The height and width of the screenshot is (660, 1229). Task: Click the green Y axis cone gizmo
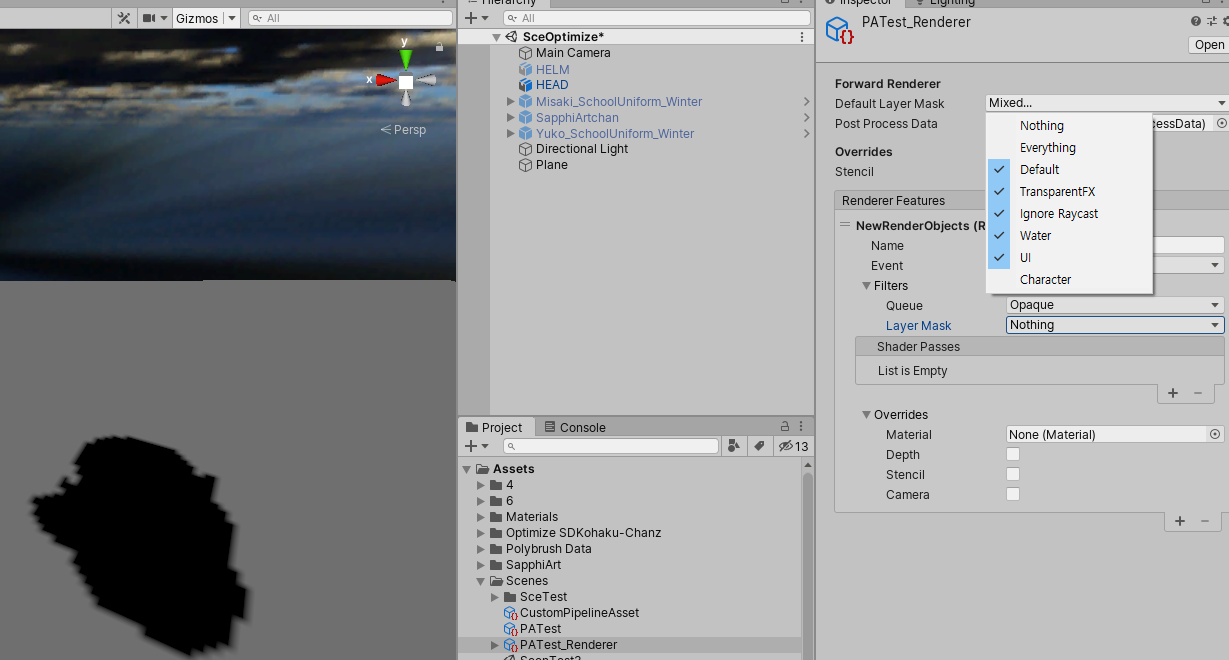405,58
